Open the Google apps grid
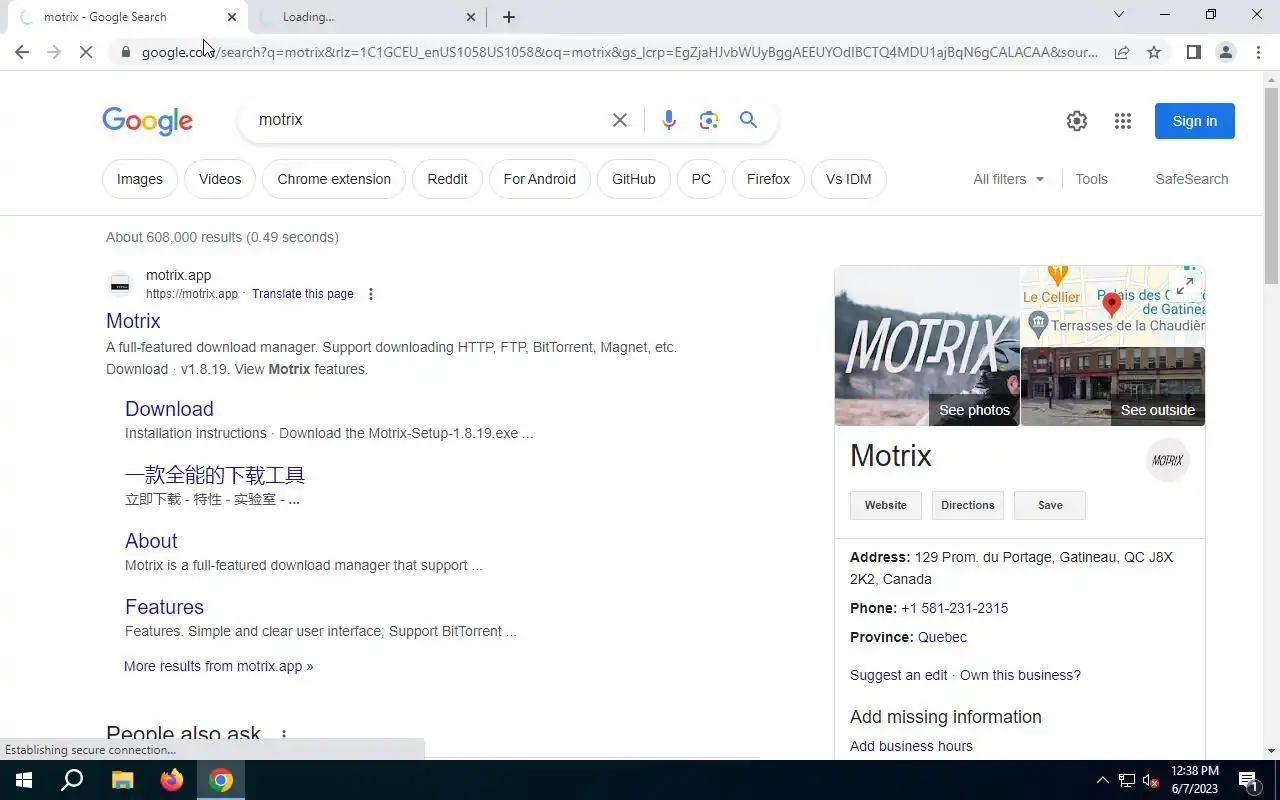Image resolution: width=1280 pixels, height=800 pixels. point(1123,121)
